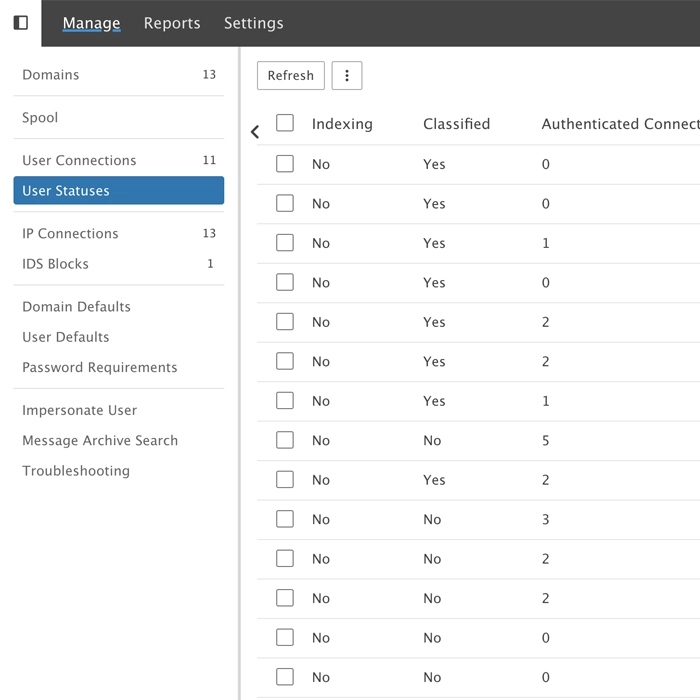Sort by Indexing column header
The image size is (700, 700).
pyautogui.click(x=342, y=124)
